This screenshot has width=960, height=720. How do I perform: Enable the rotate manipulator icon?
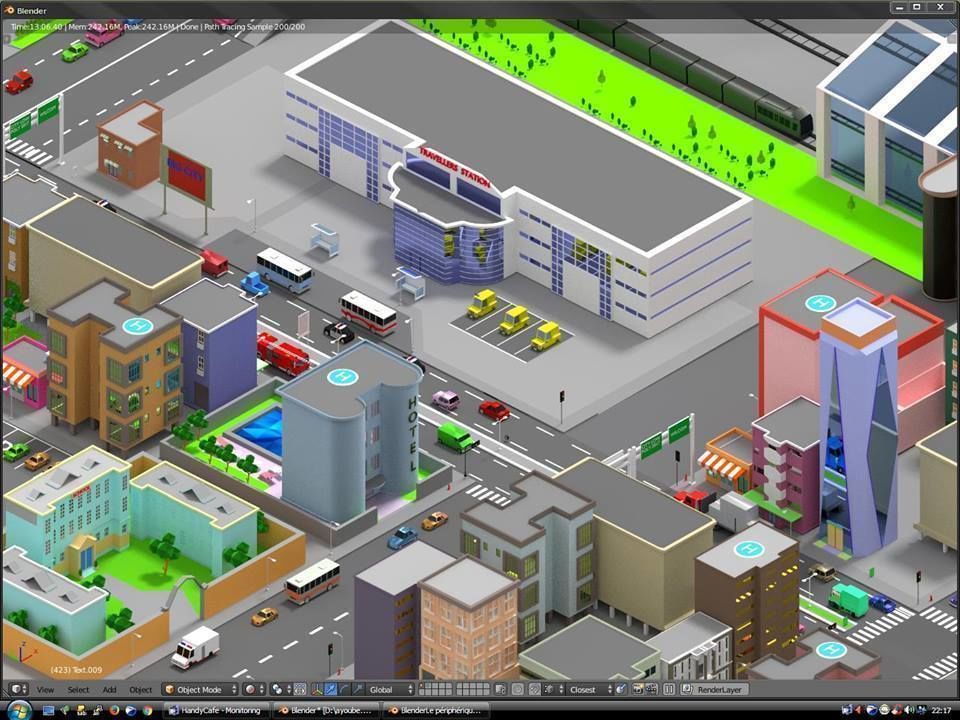[x=344, y=689]
